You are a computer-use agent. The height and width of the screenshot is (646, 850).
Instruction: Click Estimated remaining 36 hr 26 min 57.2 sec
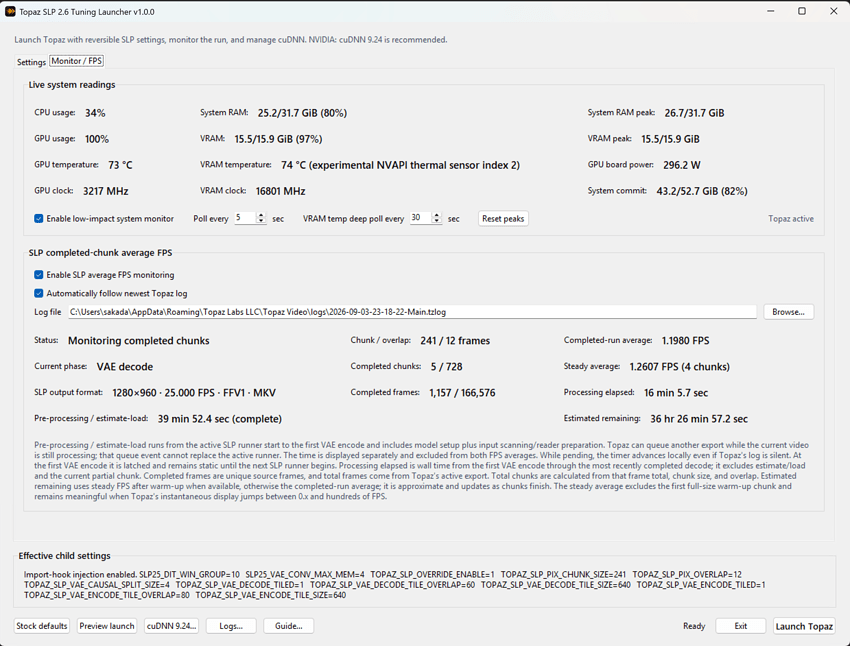(699, 419)
